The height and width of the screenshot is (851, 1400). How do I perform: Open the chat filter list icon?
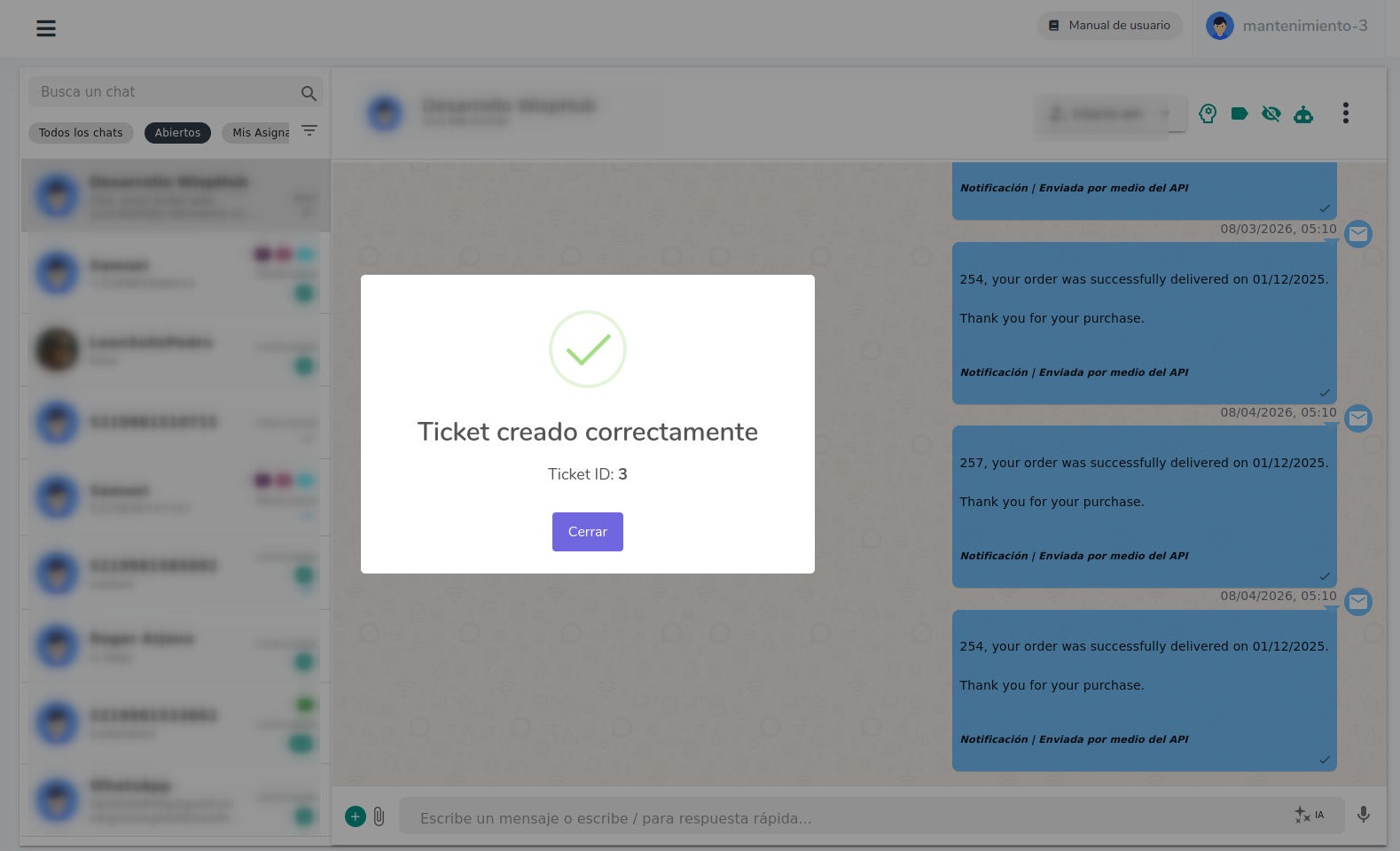click(x=309, y=130)
